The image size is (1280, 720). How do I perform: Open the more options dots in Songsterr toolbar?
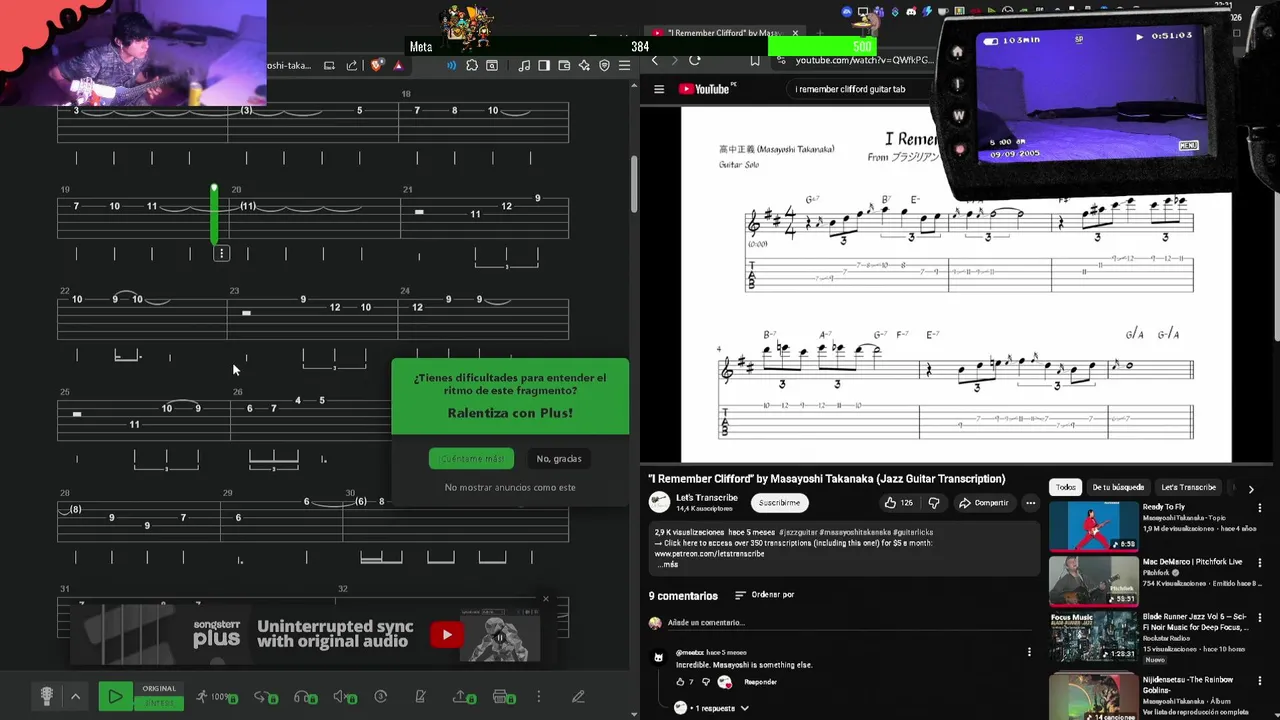point(538,697)
